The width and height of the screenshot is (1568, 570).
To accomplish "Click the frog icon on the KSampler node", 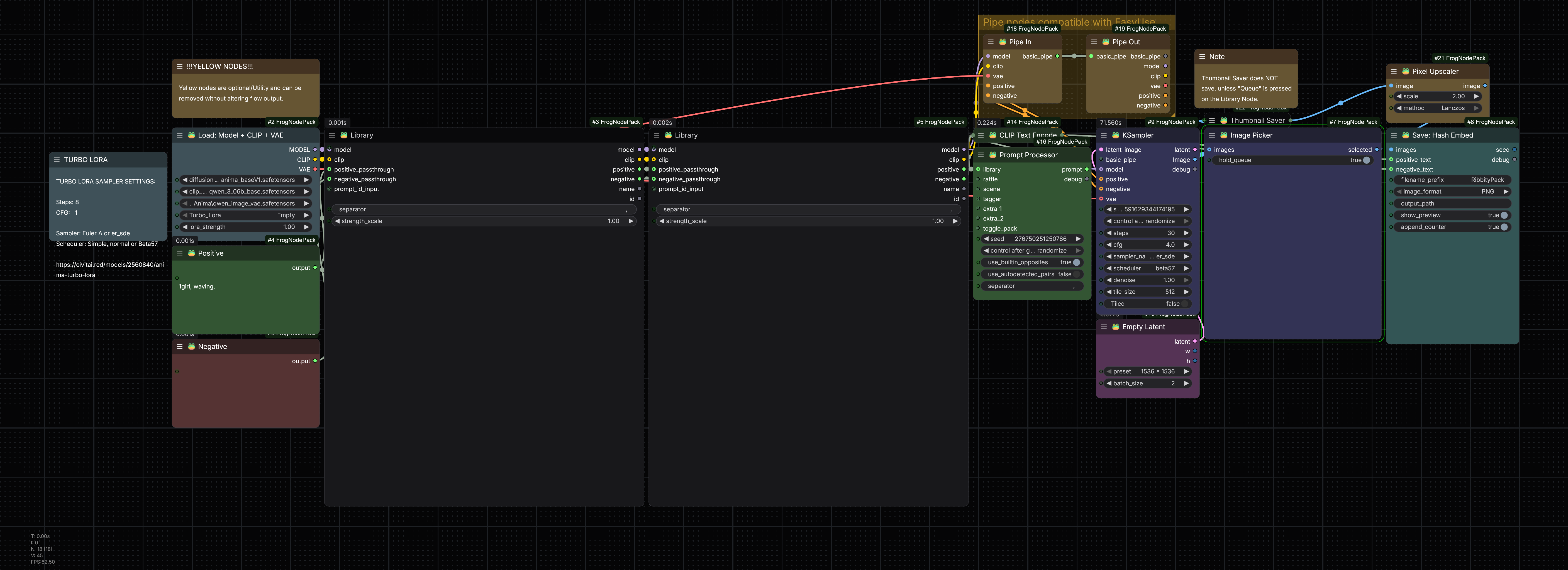I will click(x=1115, y=135).
